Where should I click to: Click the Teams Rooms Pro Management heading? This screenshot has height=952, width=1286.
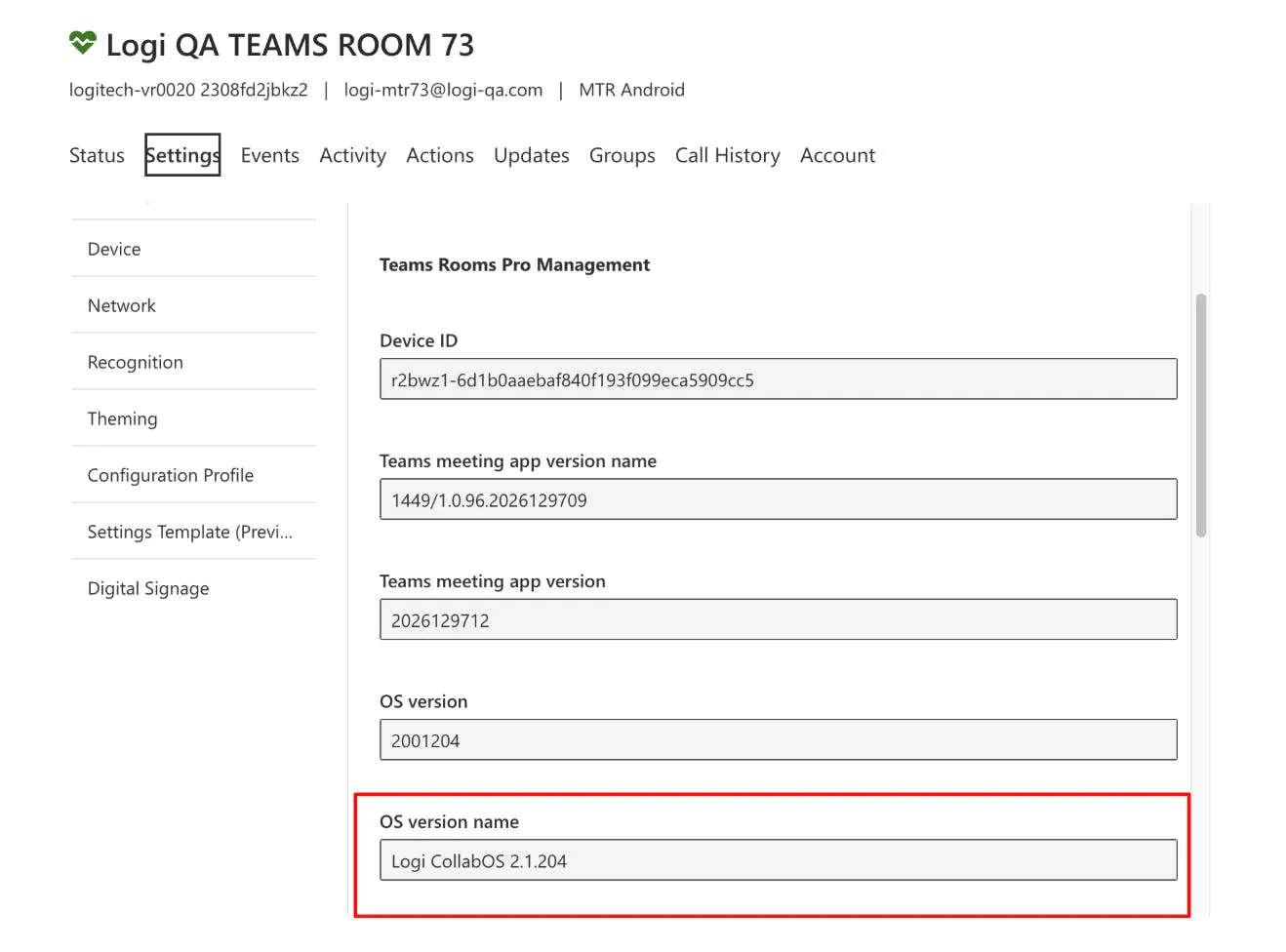tap(514, 264)
